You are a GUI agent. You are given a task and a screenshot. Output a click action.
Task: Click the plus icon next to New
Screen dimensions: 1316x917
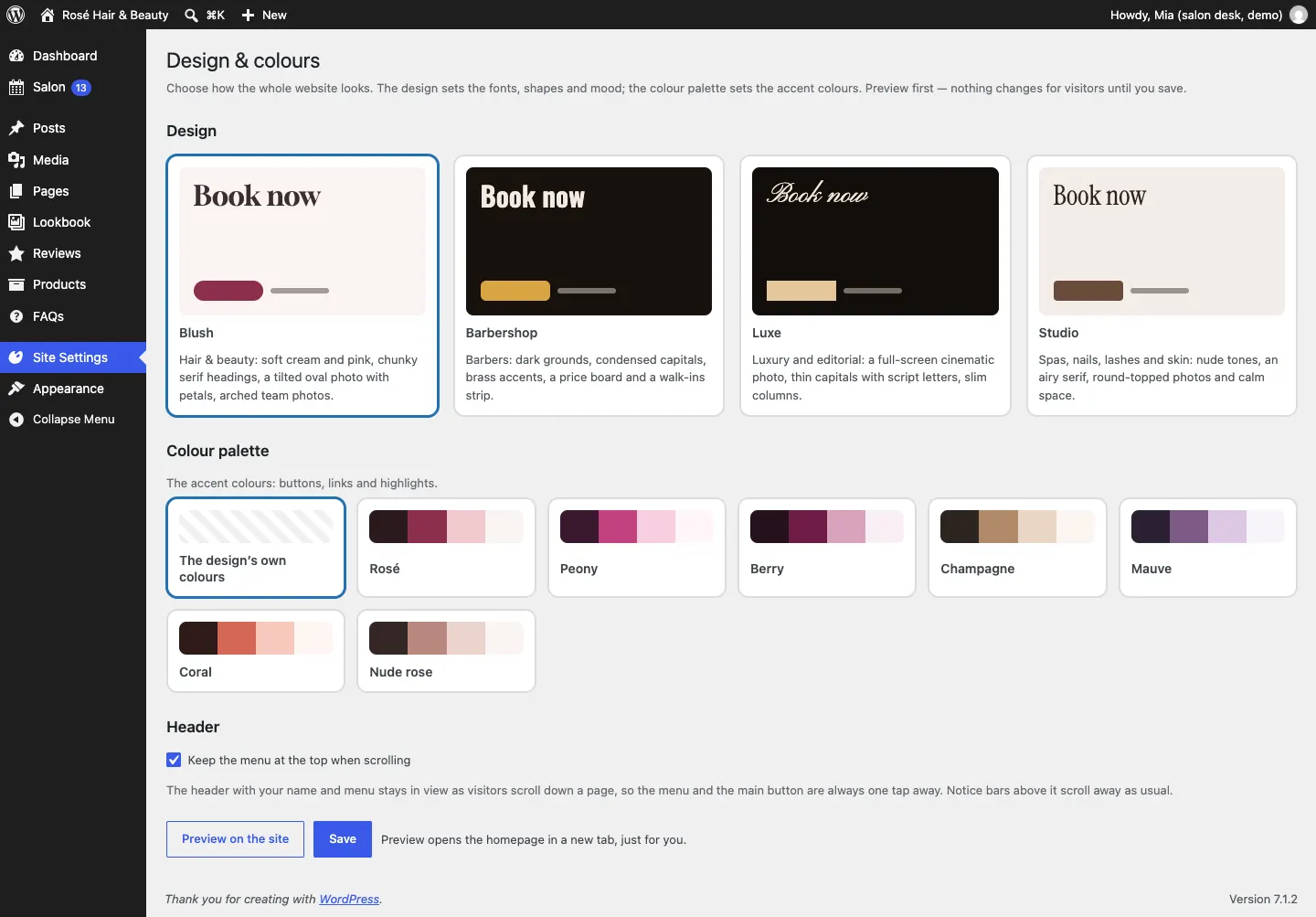coord(248,15)
